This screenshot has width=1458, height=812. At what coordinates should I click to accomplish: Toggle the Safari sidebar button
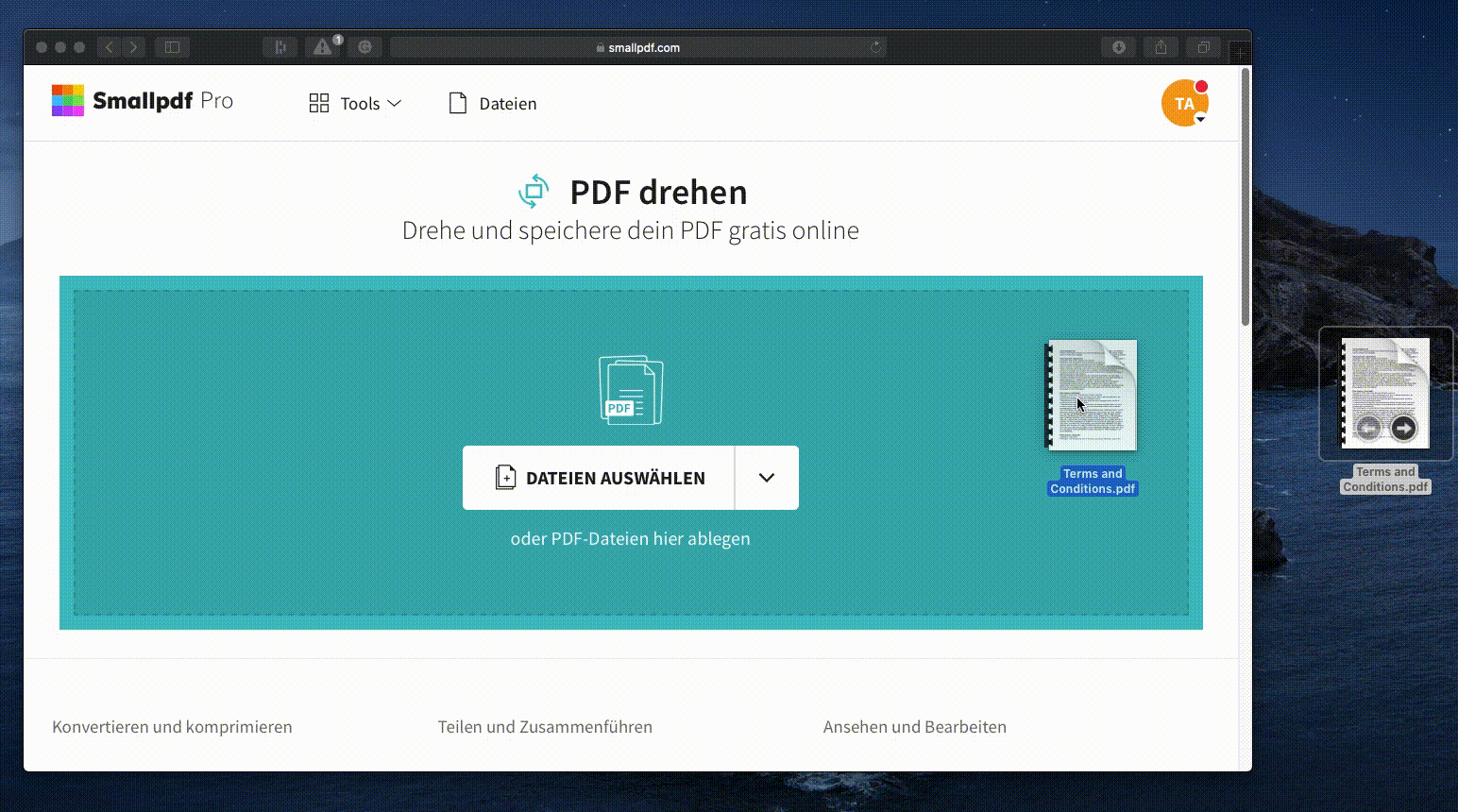(172, 47)
